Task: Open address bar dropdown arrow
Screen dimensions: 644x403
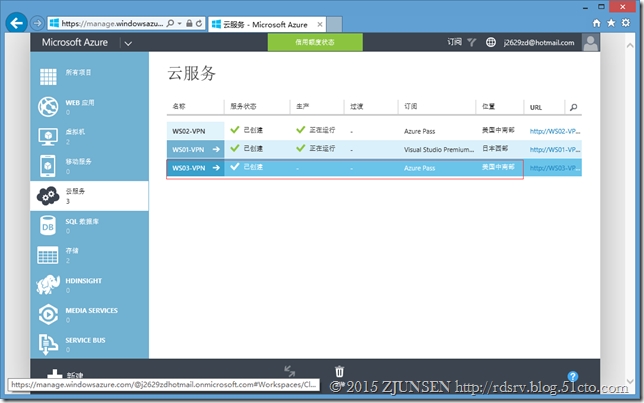Action: click(x=179, y=24)
